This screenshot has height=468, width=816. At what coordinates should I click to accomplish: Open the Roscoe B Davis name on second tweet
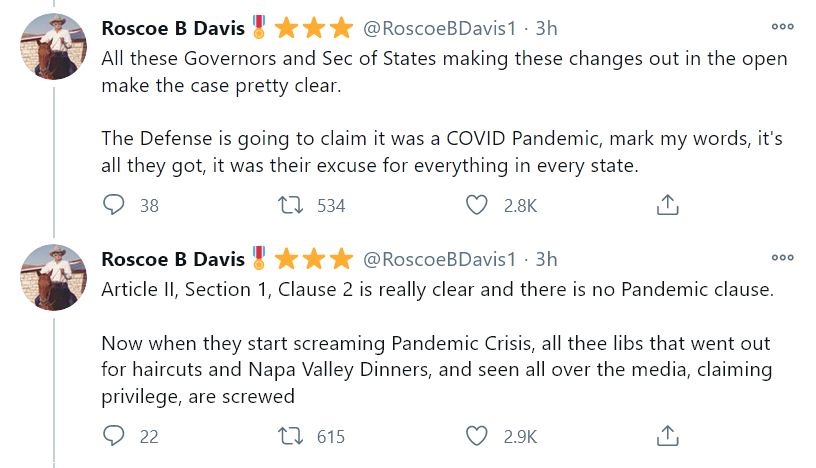coord(172,259)
